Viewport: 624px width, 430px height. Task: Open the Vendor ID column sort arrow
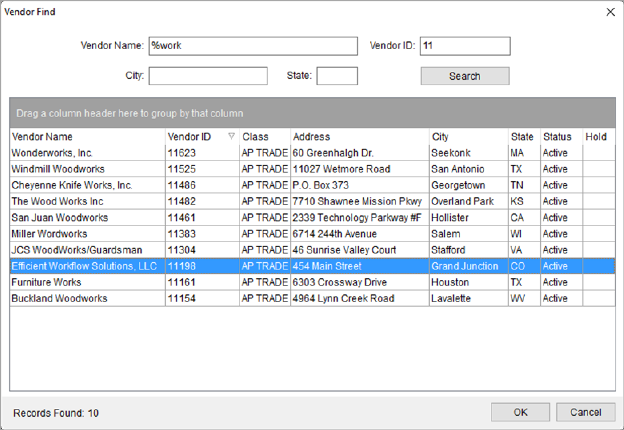coord(232,136)
